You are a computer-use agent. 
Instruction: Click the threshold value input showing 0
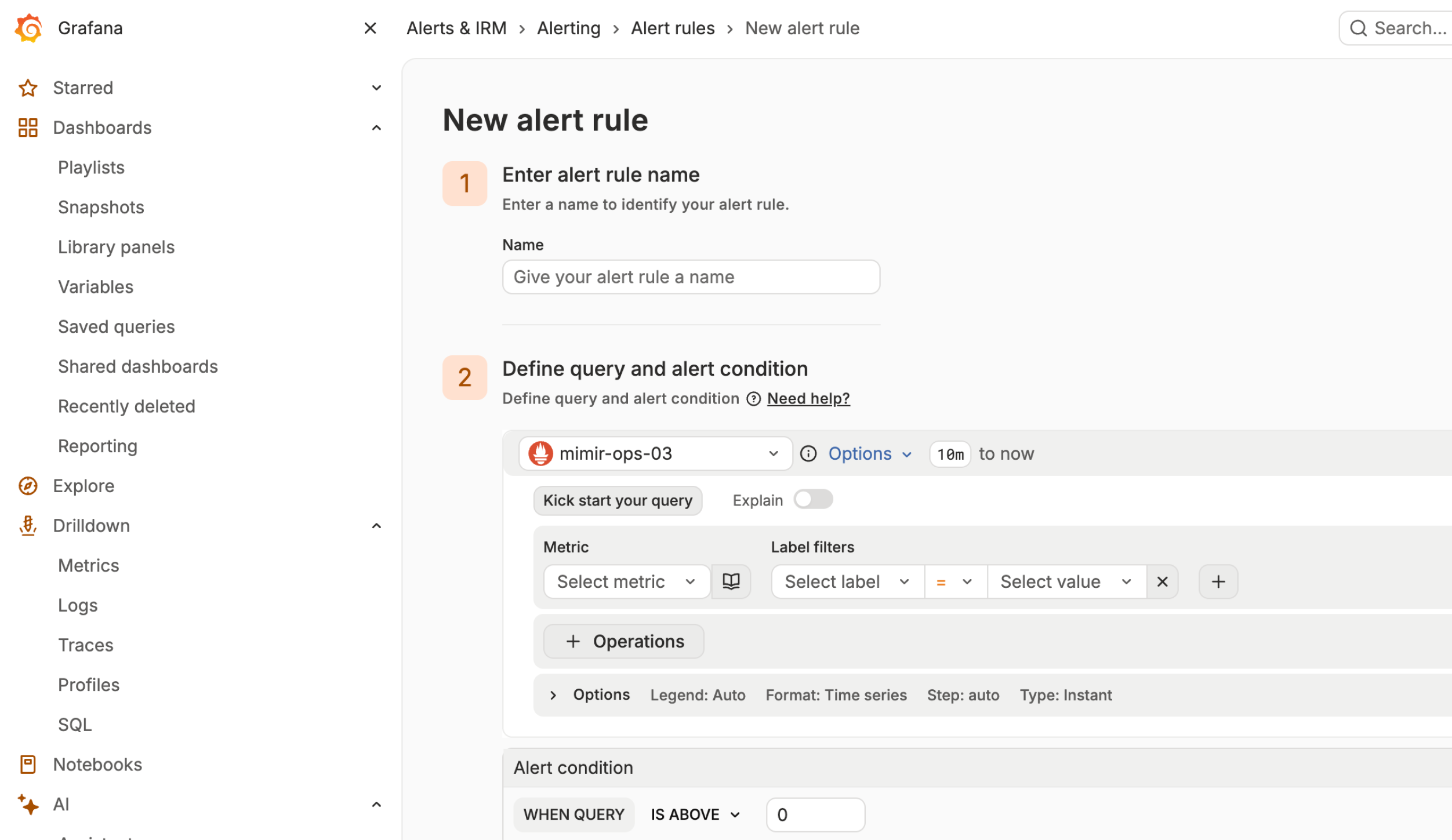click(815, 814)
